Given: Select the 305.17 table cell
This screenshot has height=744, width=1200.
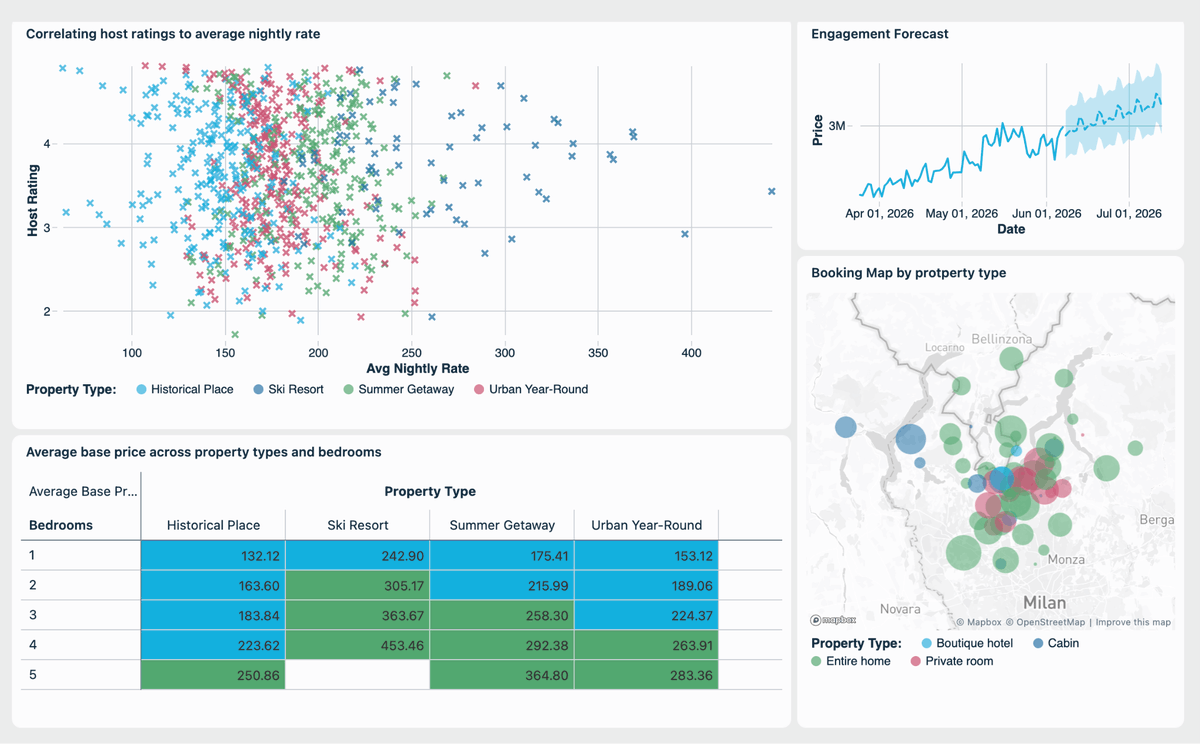Looking at the screenshot, I should [x=357, y=585].
